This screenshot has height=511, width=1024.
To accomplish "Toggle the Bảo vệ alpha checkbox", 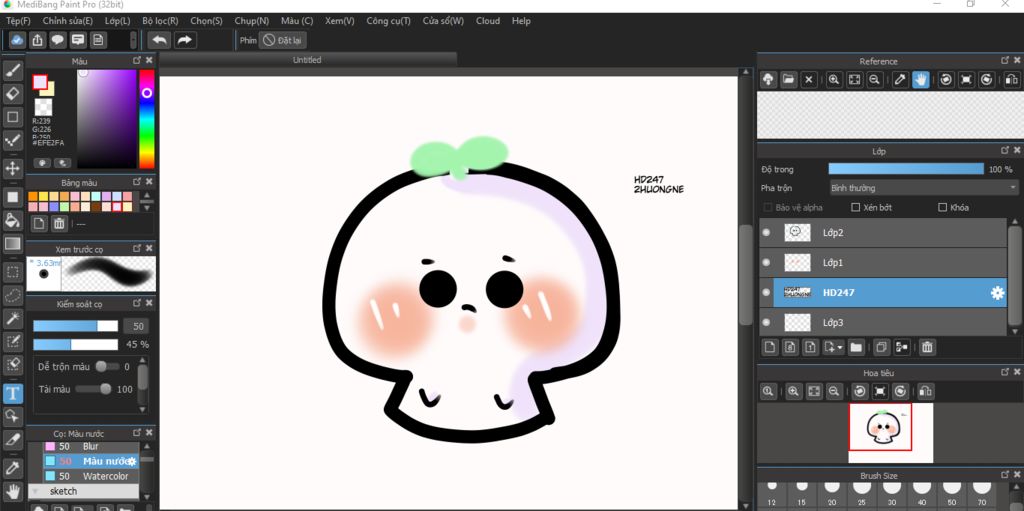I will 768,208.
